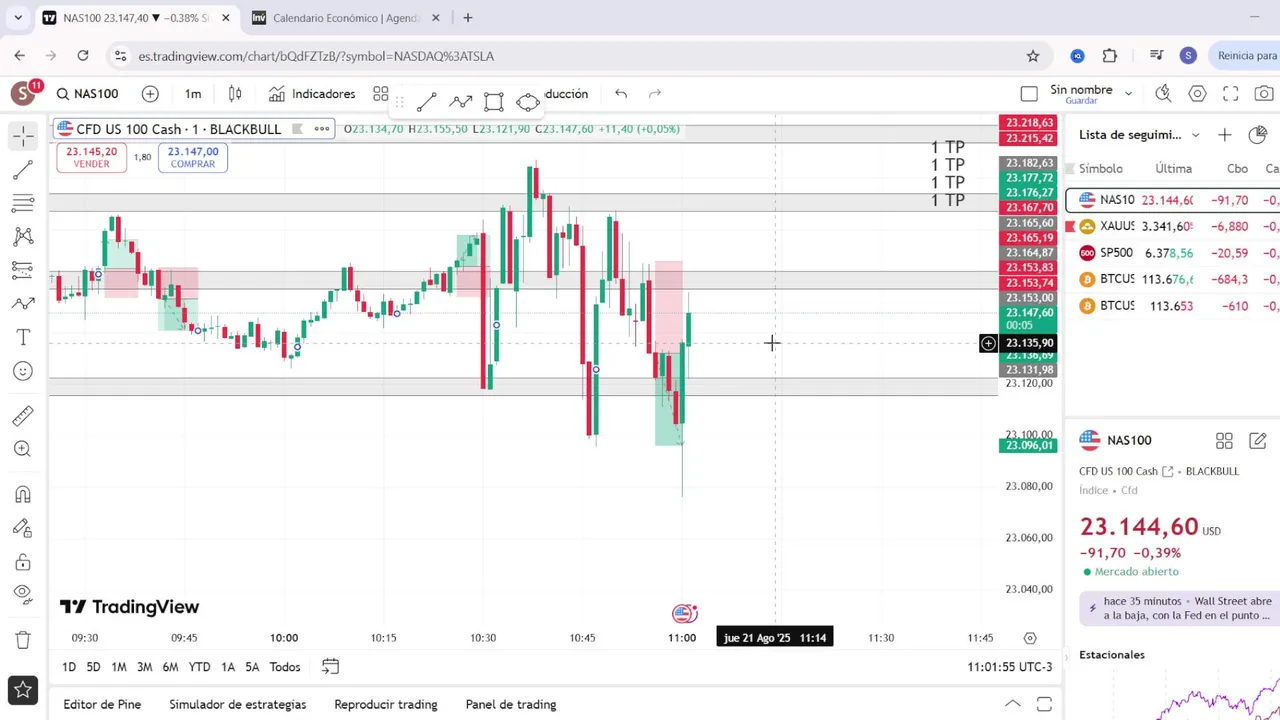Open the emoji icons tool
This screenshot has width=1280, height=720.
tap(23, 371)
